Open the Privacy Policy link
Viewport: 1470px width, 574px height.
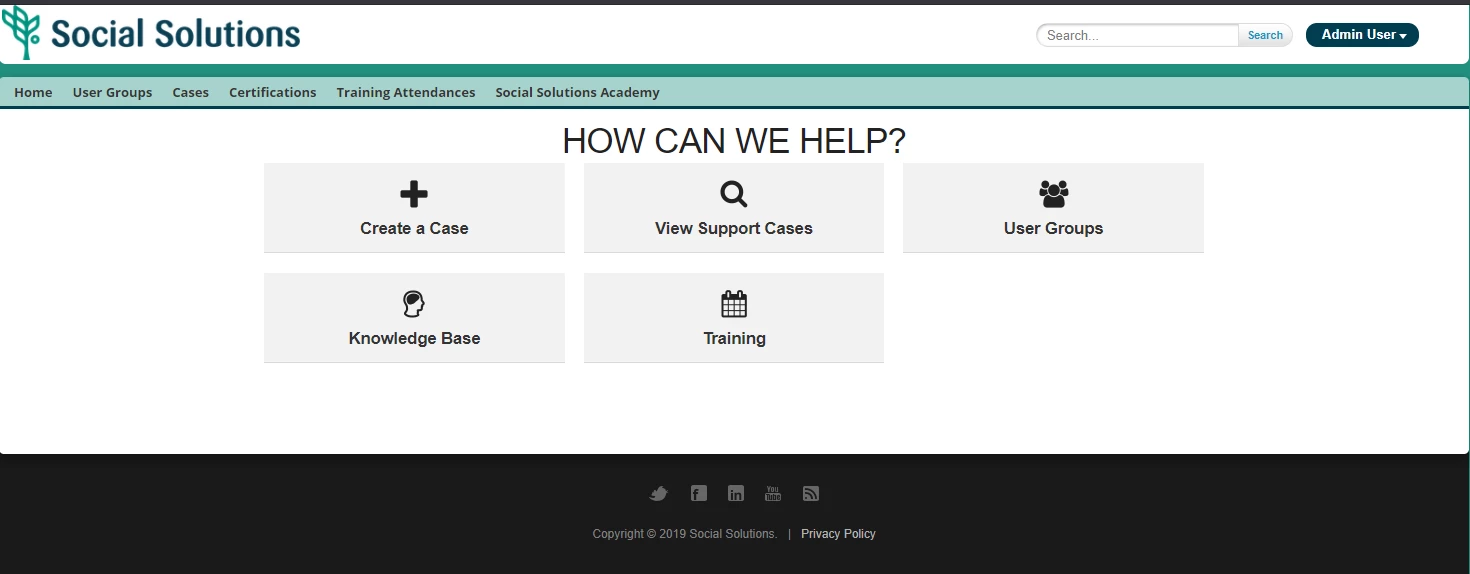coord(838,534)
